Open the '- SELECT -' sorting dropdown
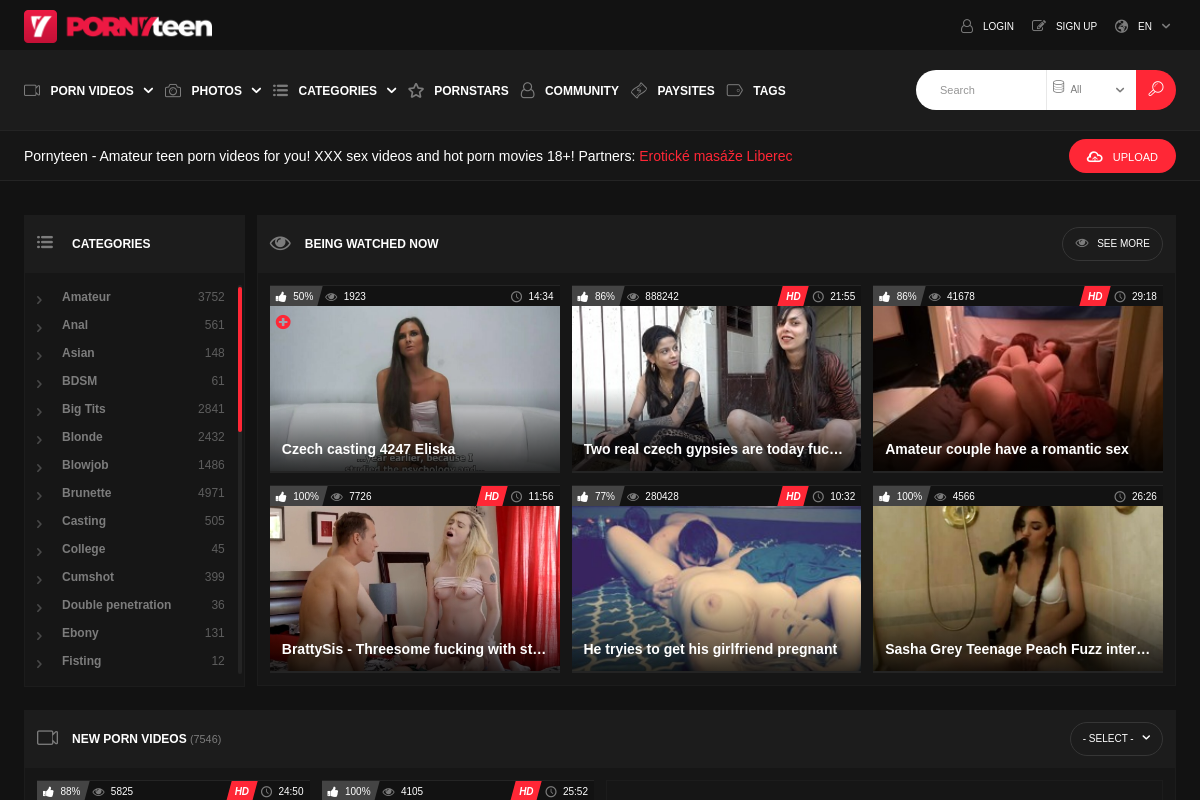This screenshot has height=800, width=1200. point(1116,738)
